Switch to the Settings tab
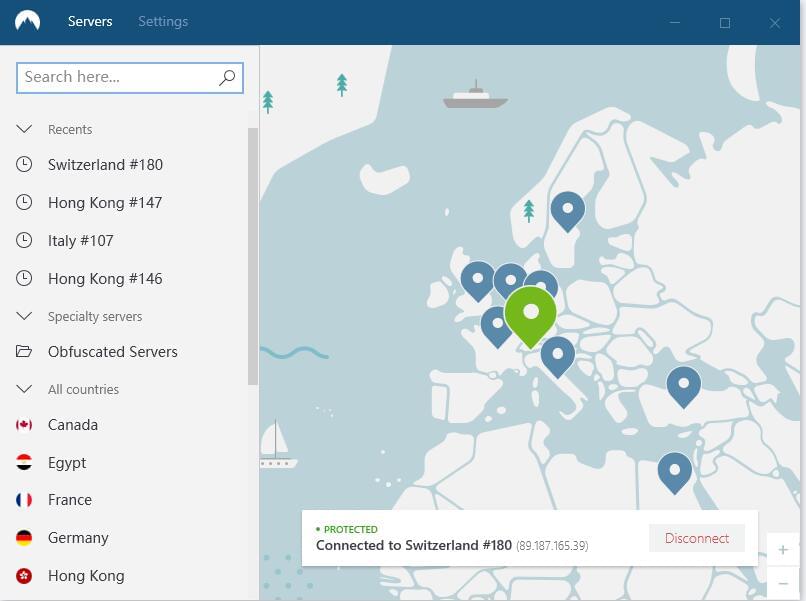The width and height of the screenshot is (806, 601). pos(163,22)
